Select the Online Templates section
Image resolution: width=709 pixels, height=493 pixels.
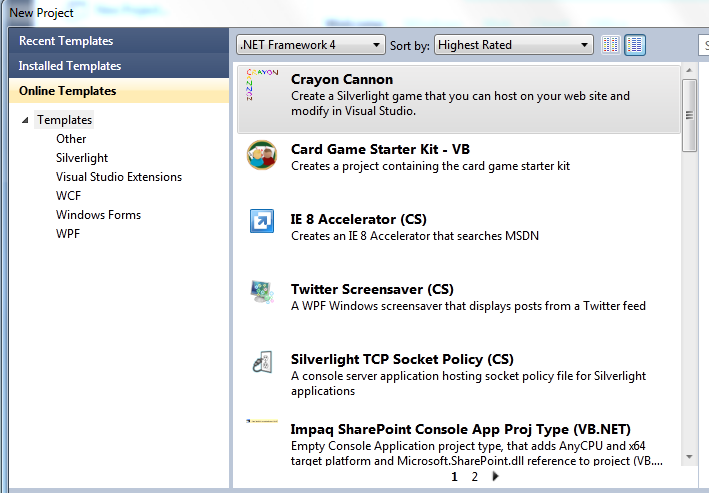119,90
